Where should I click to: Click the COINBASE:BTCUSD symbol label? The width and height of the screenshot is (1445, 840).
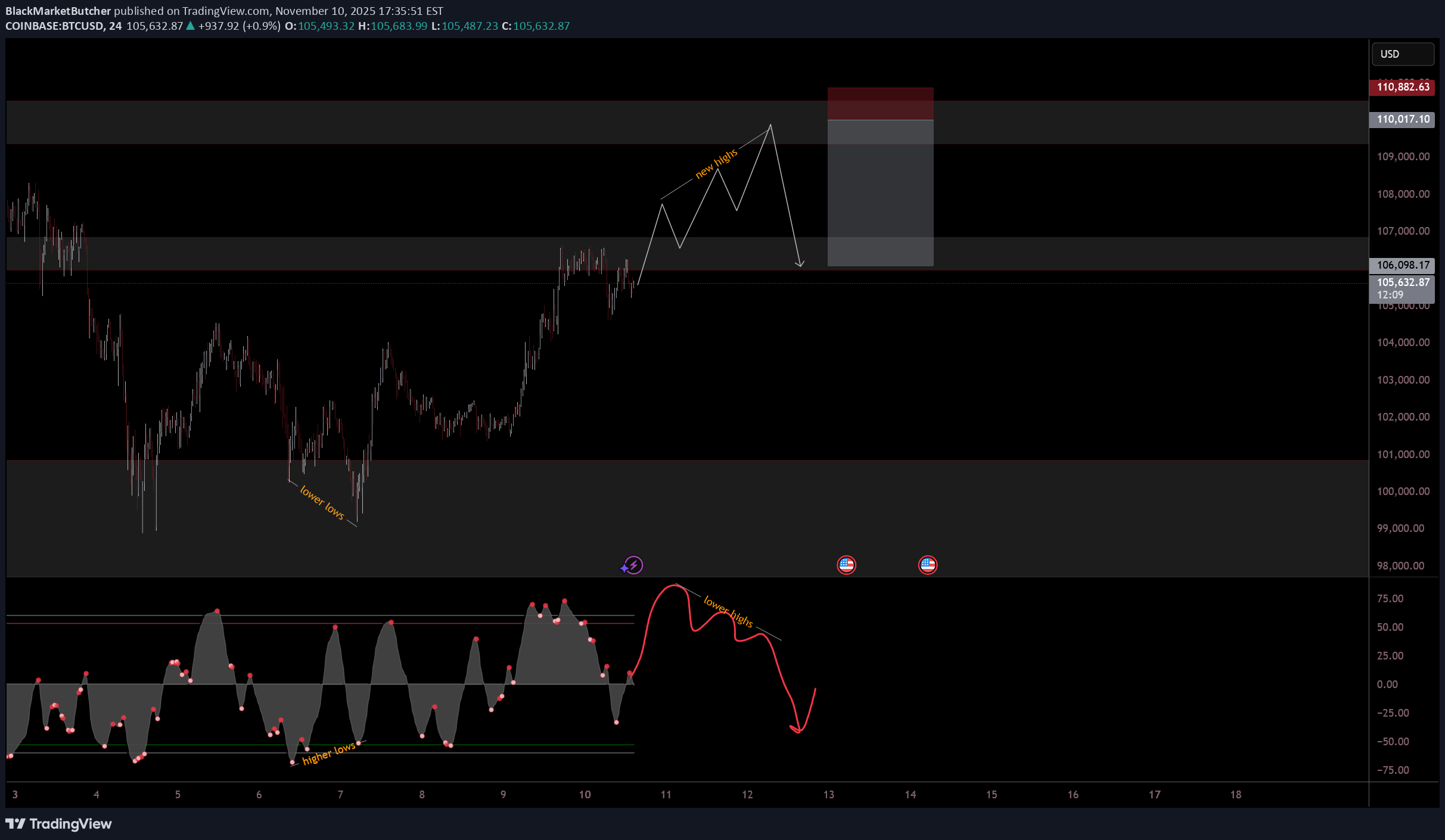pyautogui.click(x=54, y=26)
